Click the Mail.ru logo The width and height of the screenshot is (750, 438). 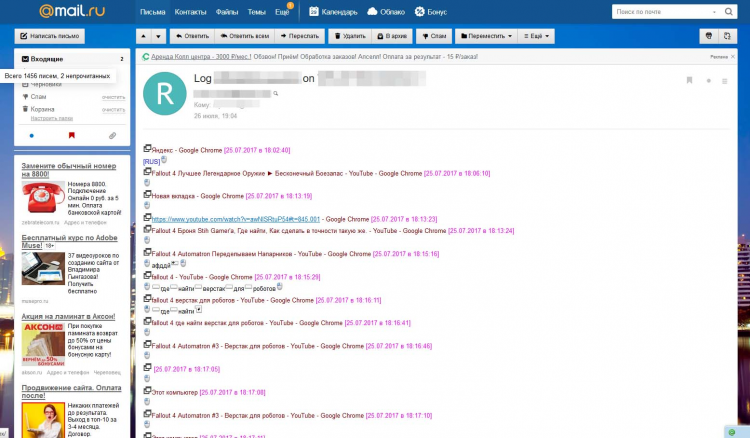[x=72, y=11]
